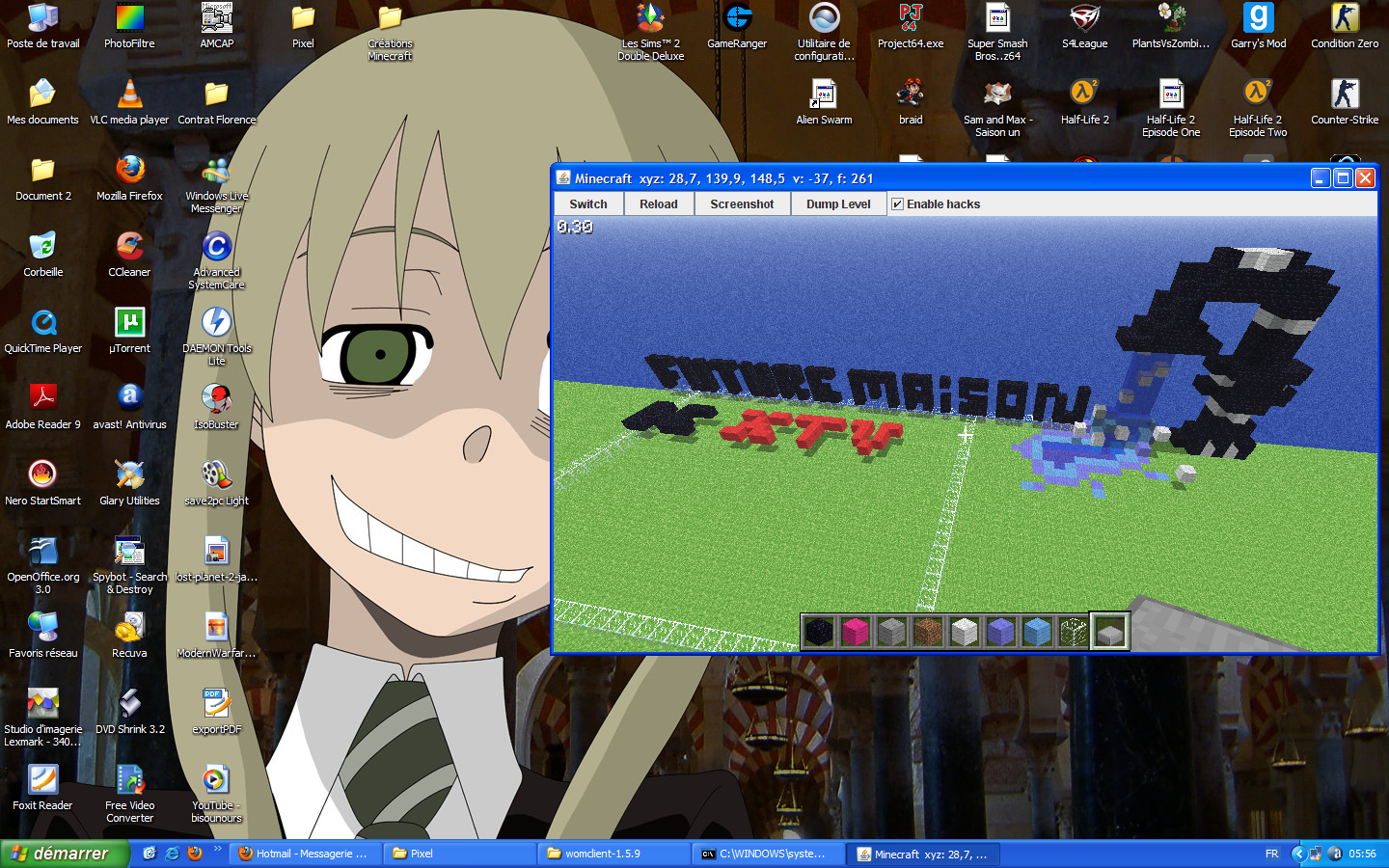Toggle the Enable hacks checkbox
1389x868 pixels.
pyautogui.click(x=898, y=203)
